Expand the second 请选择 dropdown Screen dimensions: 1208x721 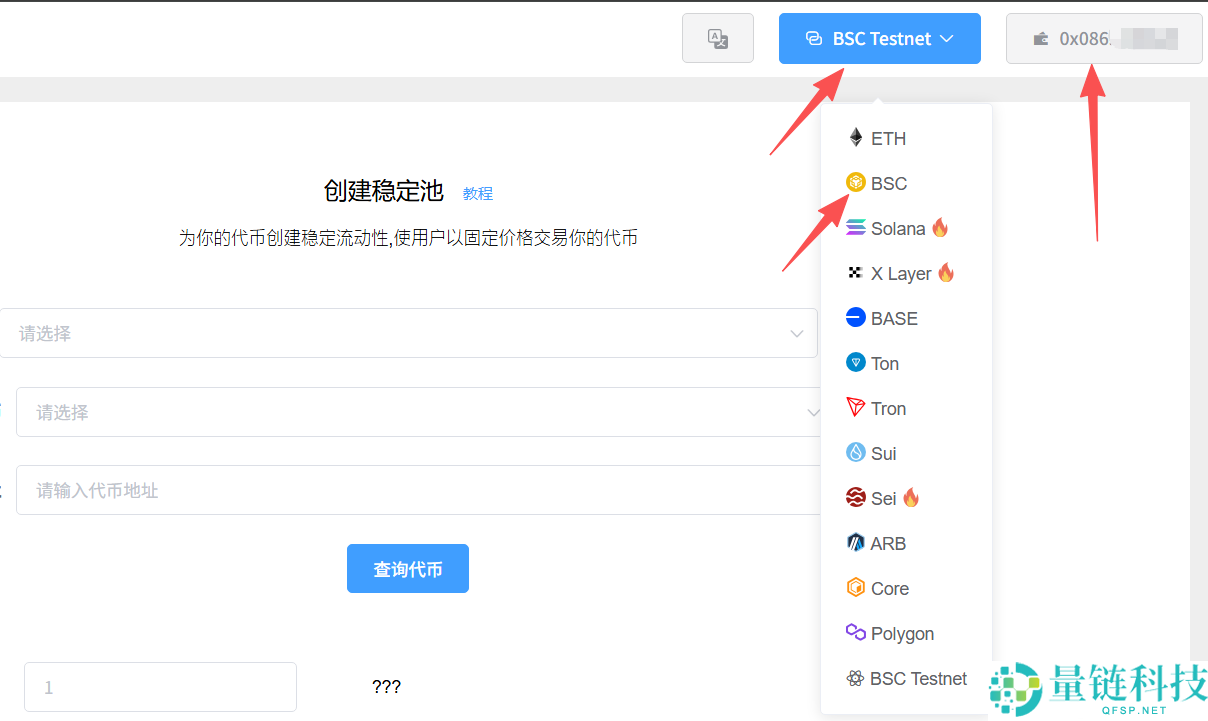pos(418,412)
